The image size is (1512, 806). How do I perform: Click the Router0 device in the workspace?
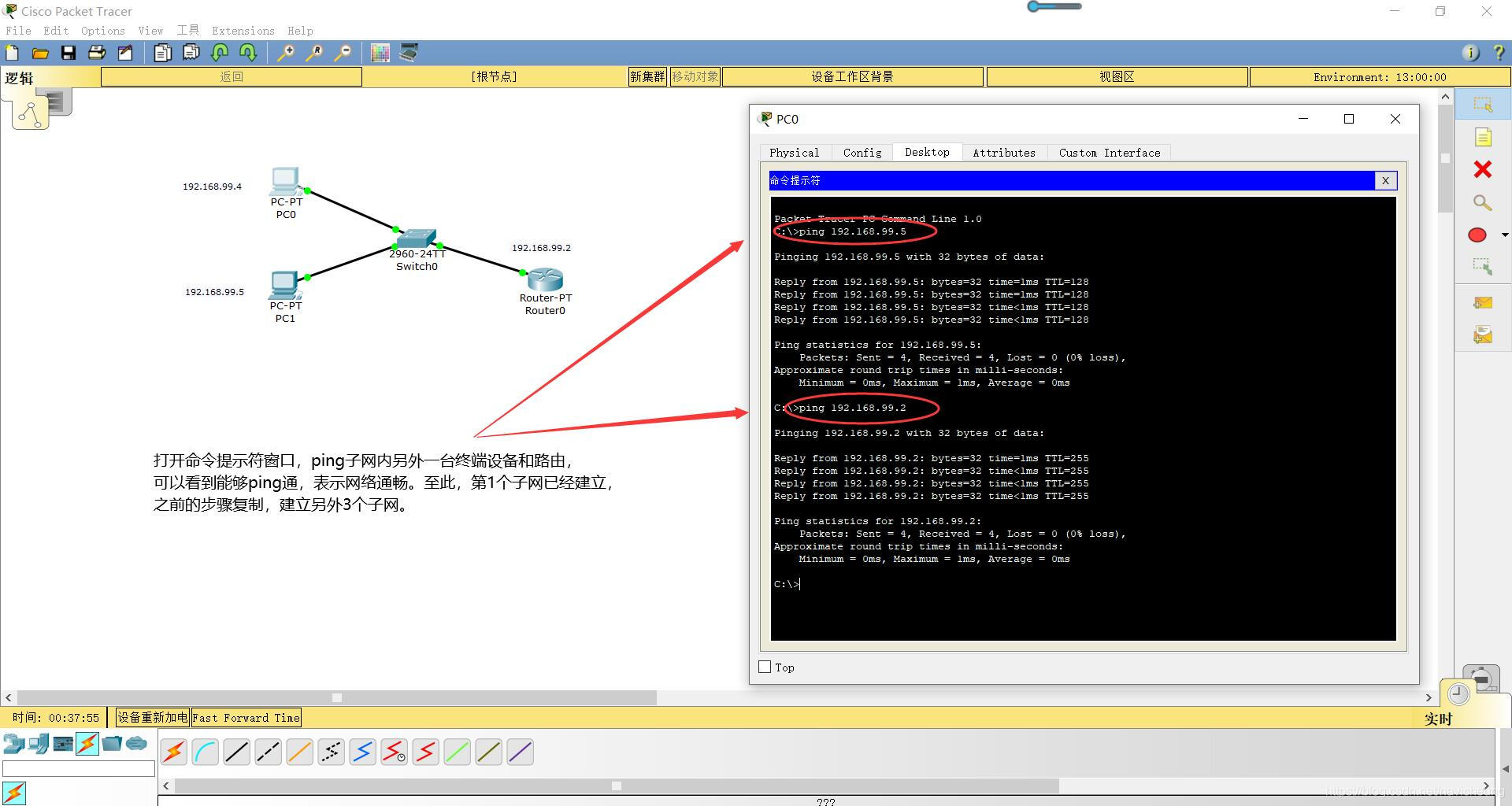coord(545,279)
